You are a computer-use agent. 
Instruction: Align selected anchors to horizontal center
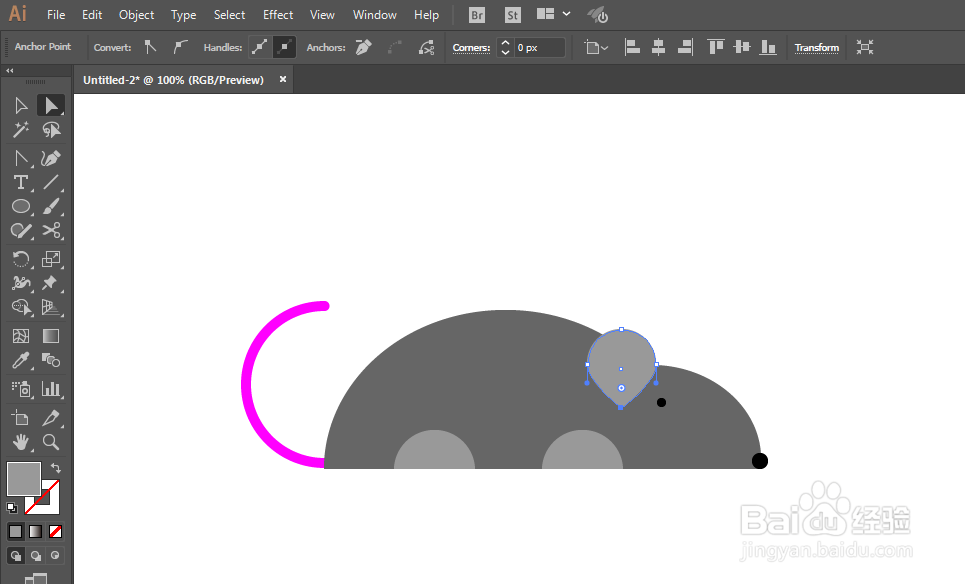click(659, 47)
